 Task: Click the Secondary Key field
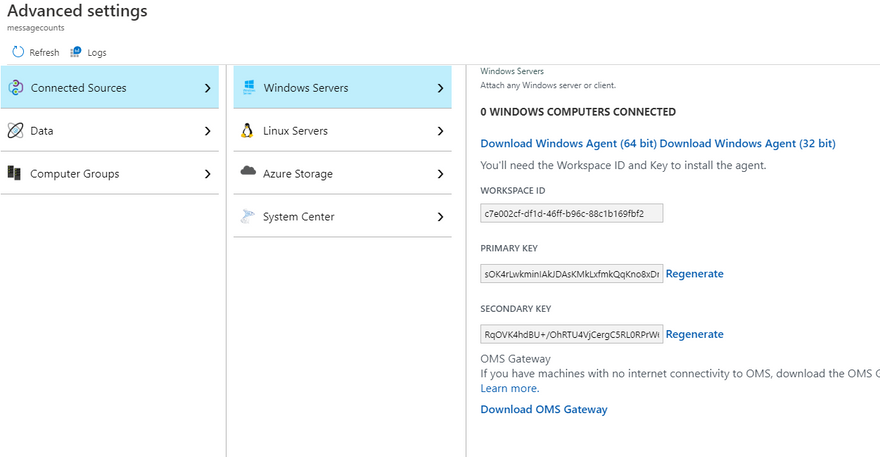pyautogui.click(x=571, y=334)
